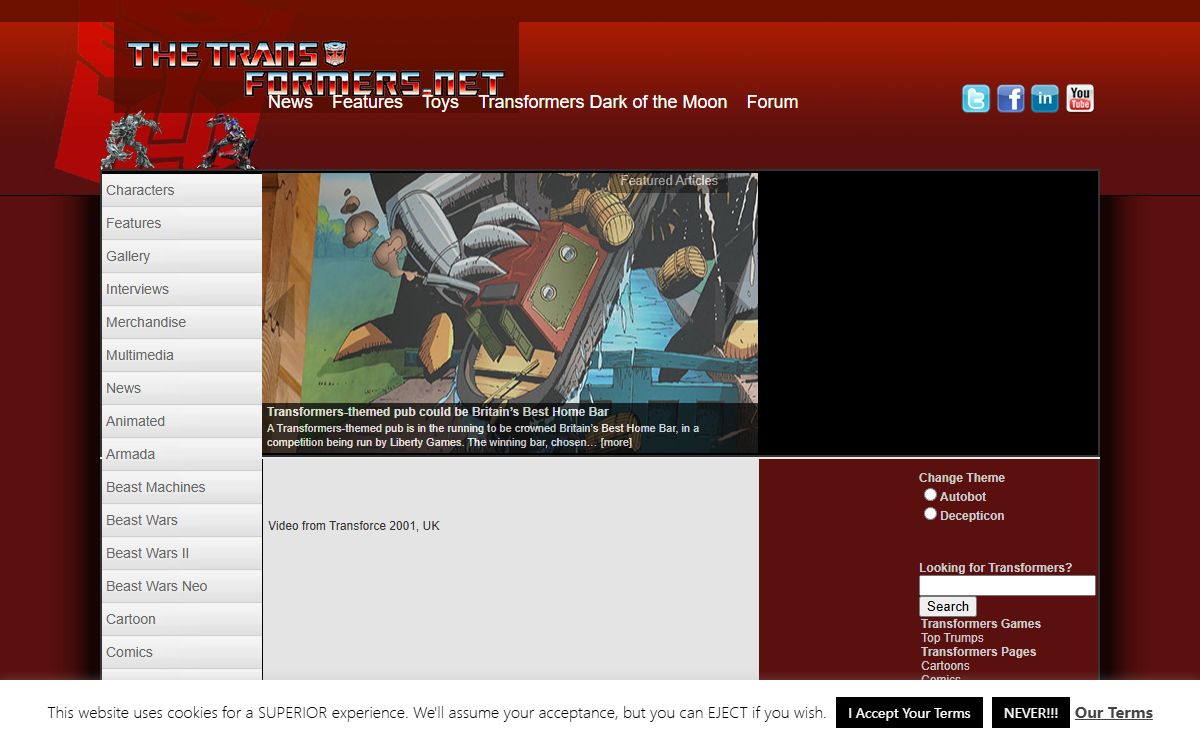Click the NEVER!!! cookie button
This screenshot has height=740, width=1200.
(x=1031, y=713)
